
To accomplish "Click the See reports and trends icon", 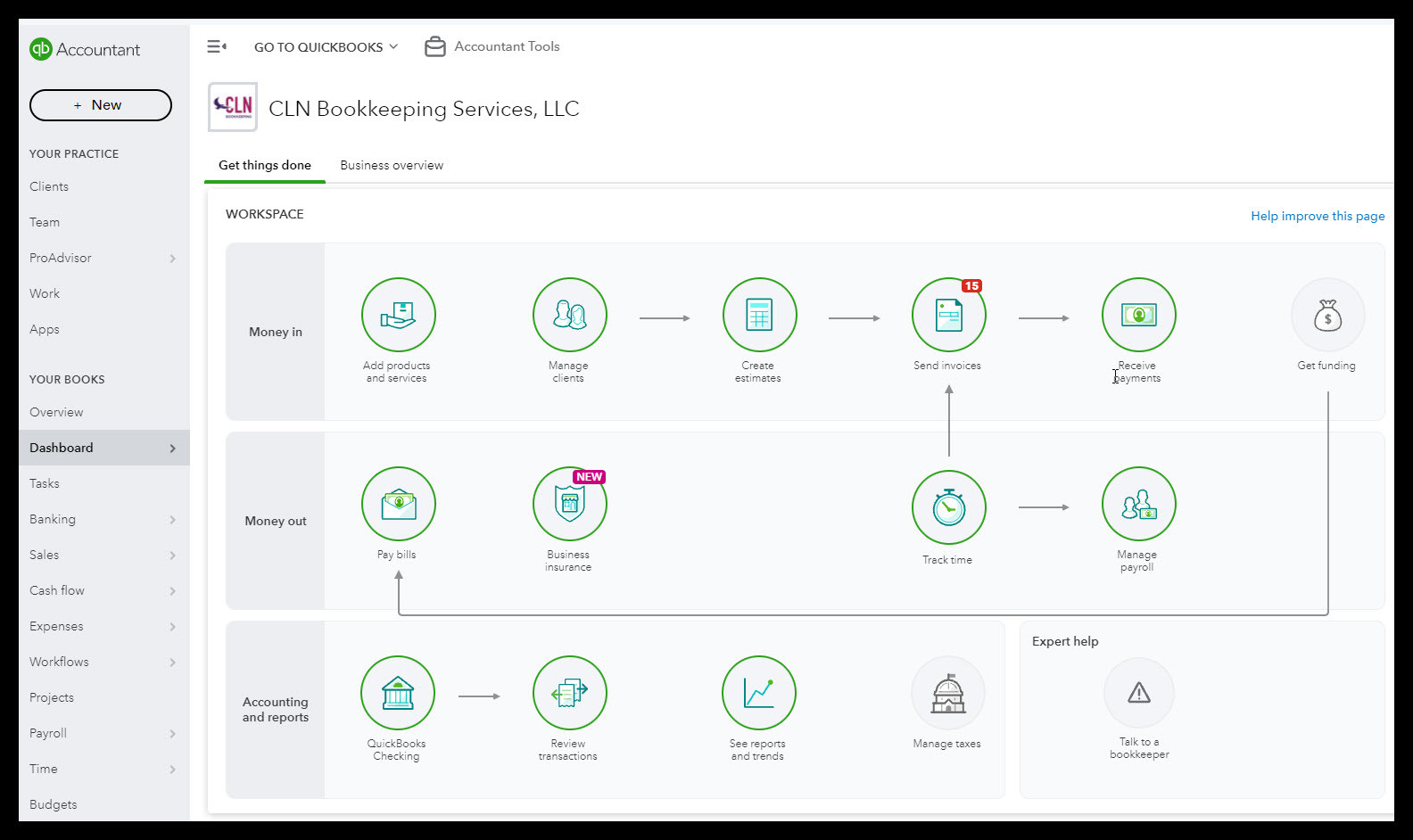I will [758, 694].
